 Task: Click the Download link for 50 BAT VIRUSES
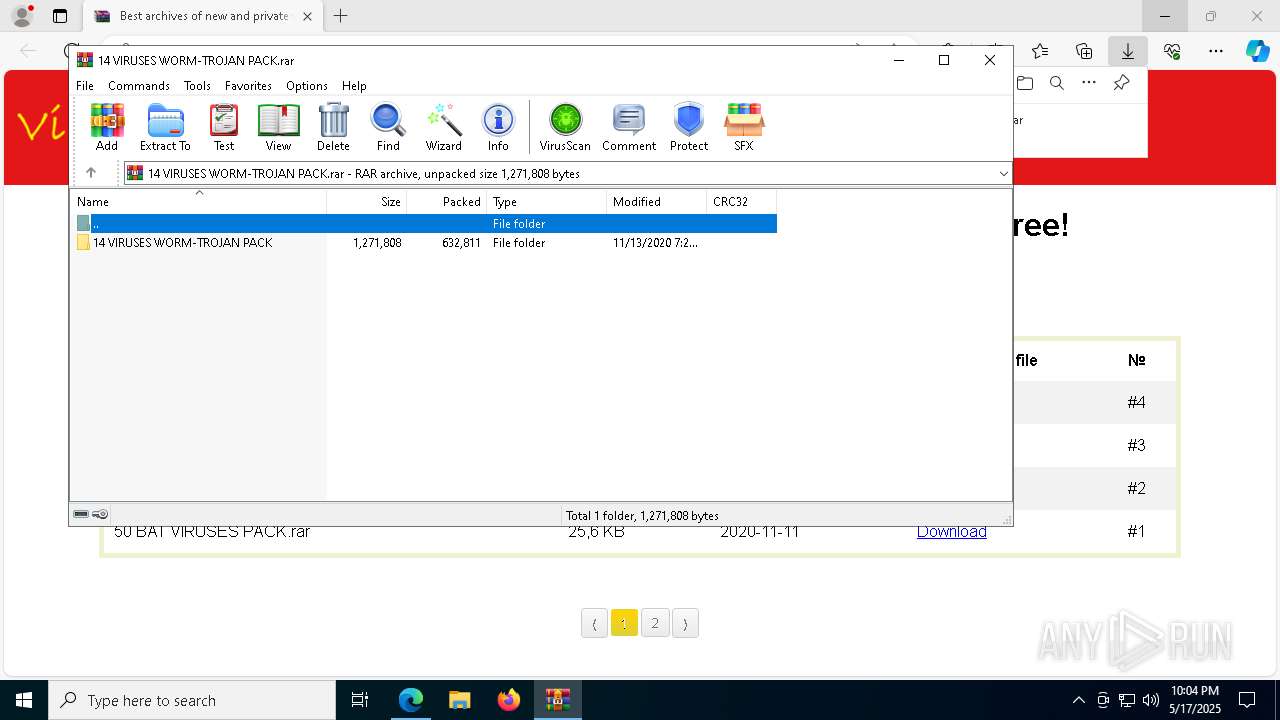tap(951, 531)
